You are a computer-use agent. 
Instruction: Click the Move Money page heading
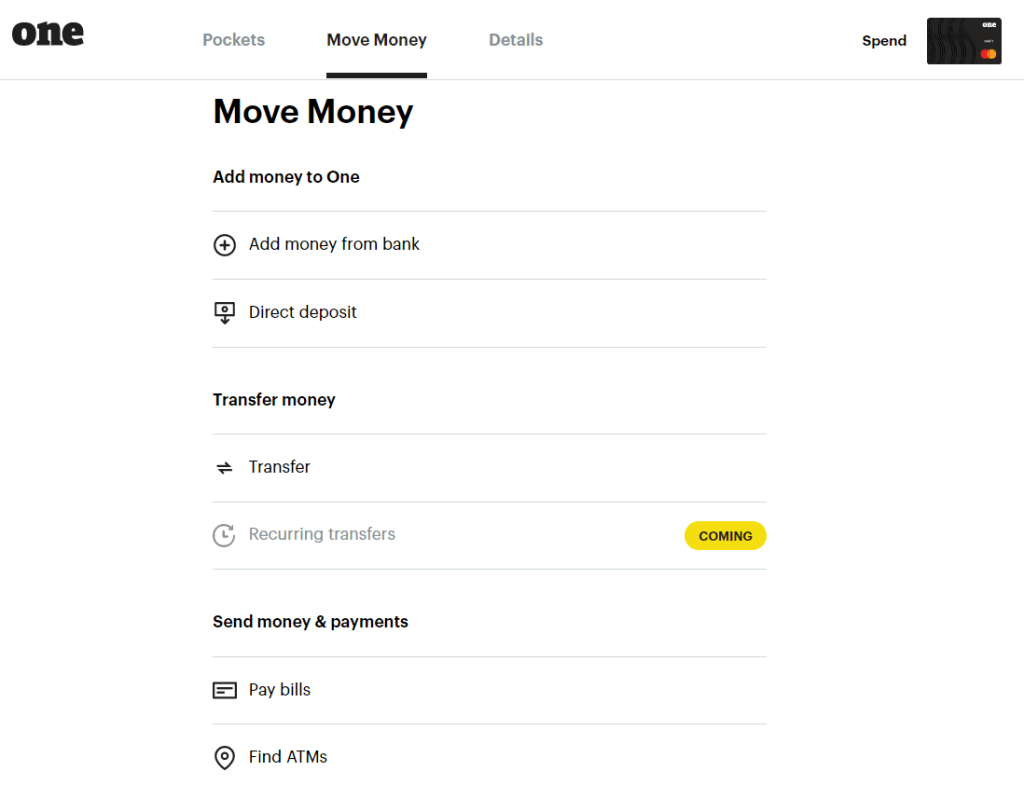[x=313, y=111]
